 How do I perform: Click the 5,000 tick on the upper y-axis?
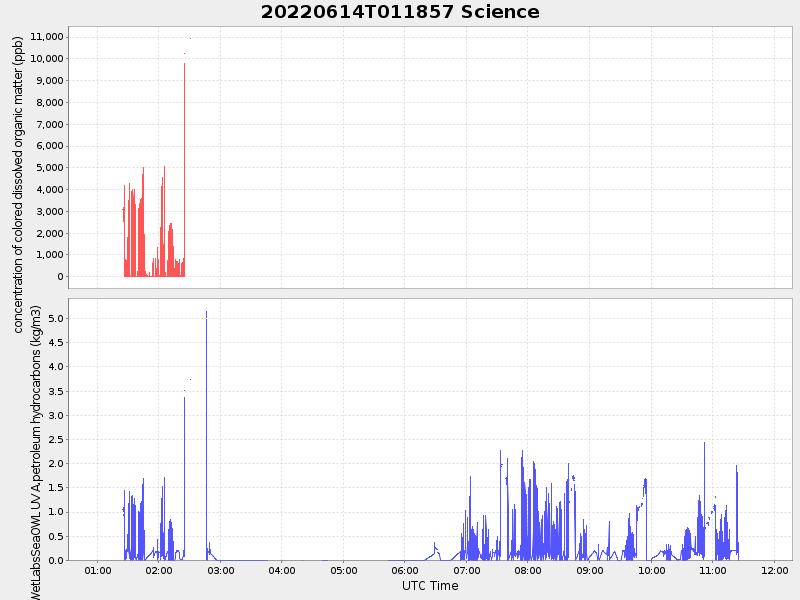pyautogui.click(x=49, y=168)
